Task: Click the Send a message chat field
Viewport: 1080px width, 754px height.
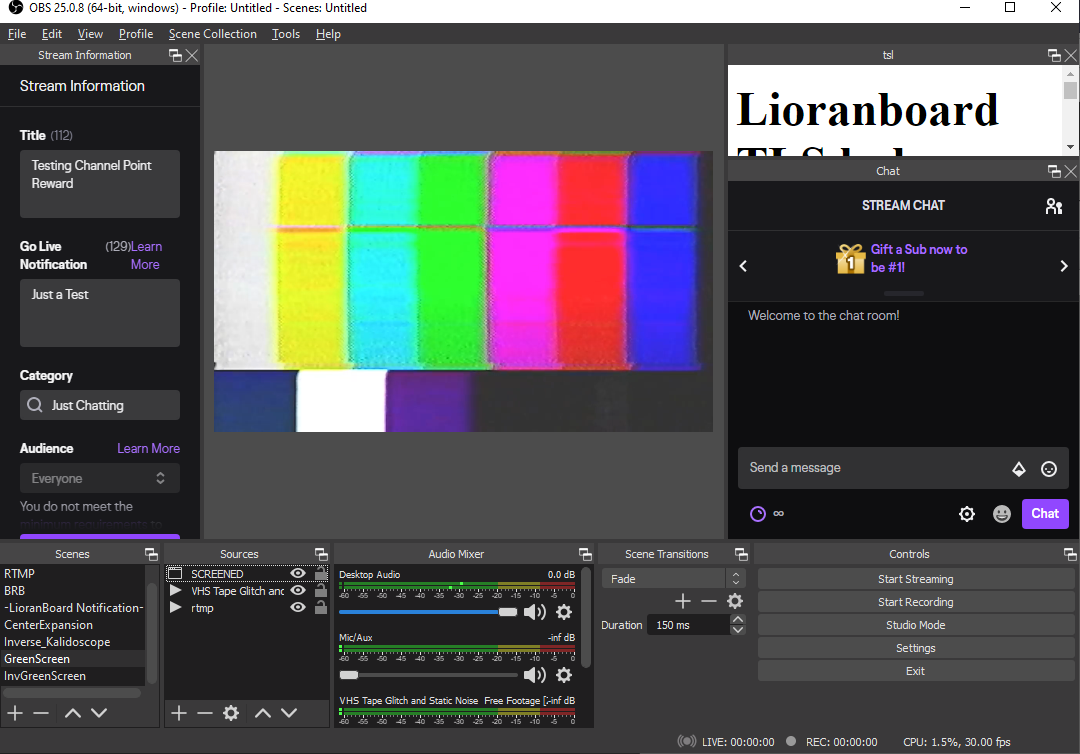Action: pos(903,468)
